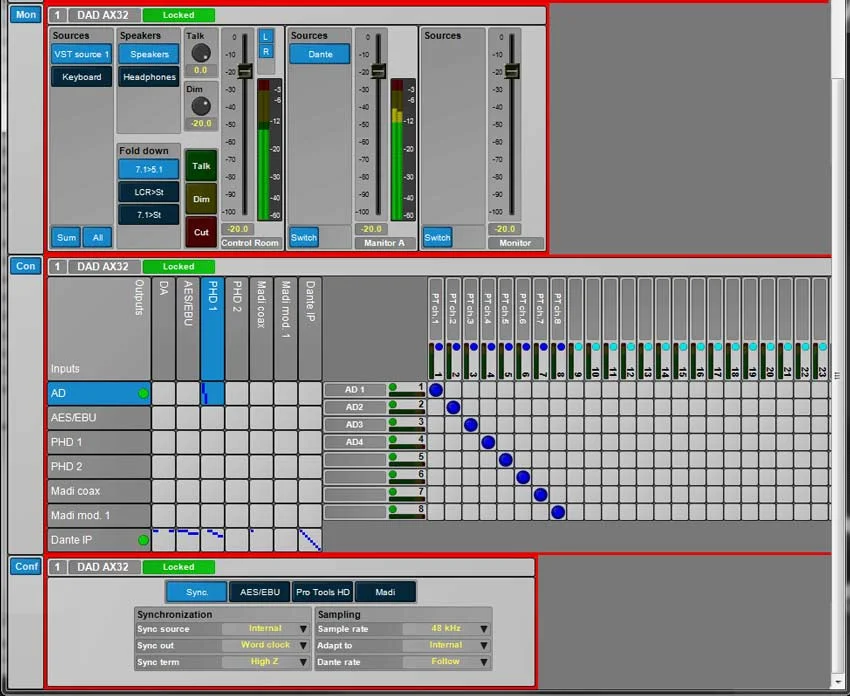The image size is (850, 696).
Task: Click the cyan dot above output channel 9
Action: point(578,347)
